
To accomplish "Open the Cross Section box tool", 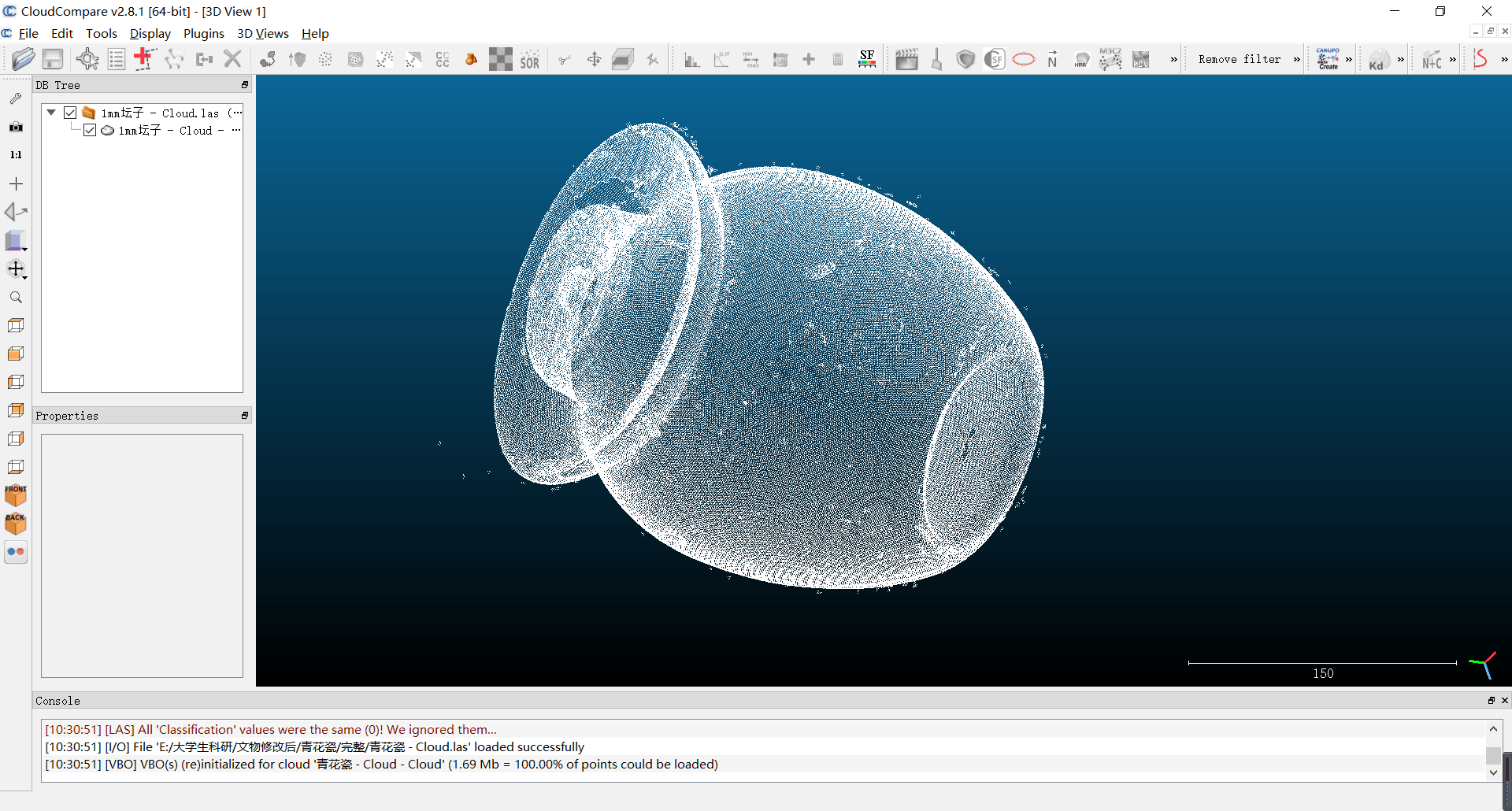I will coord(623,59).
